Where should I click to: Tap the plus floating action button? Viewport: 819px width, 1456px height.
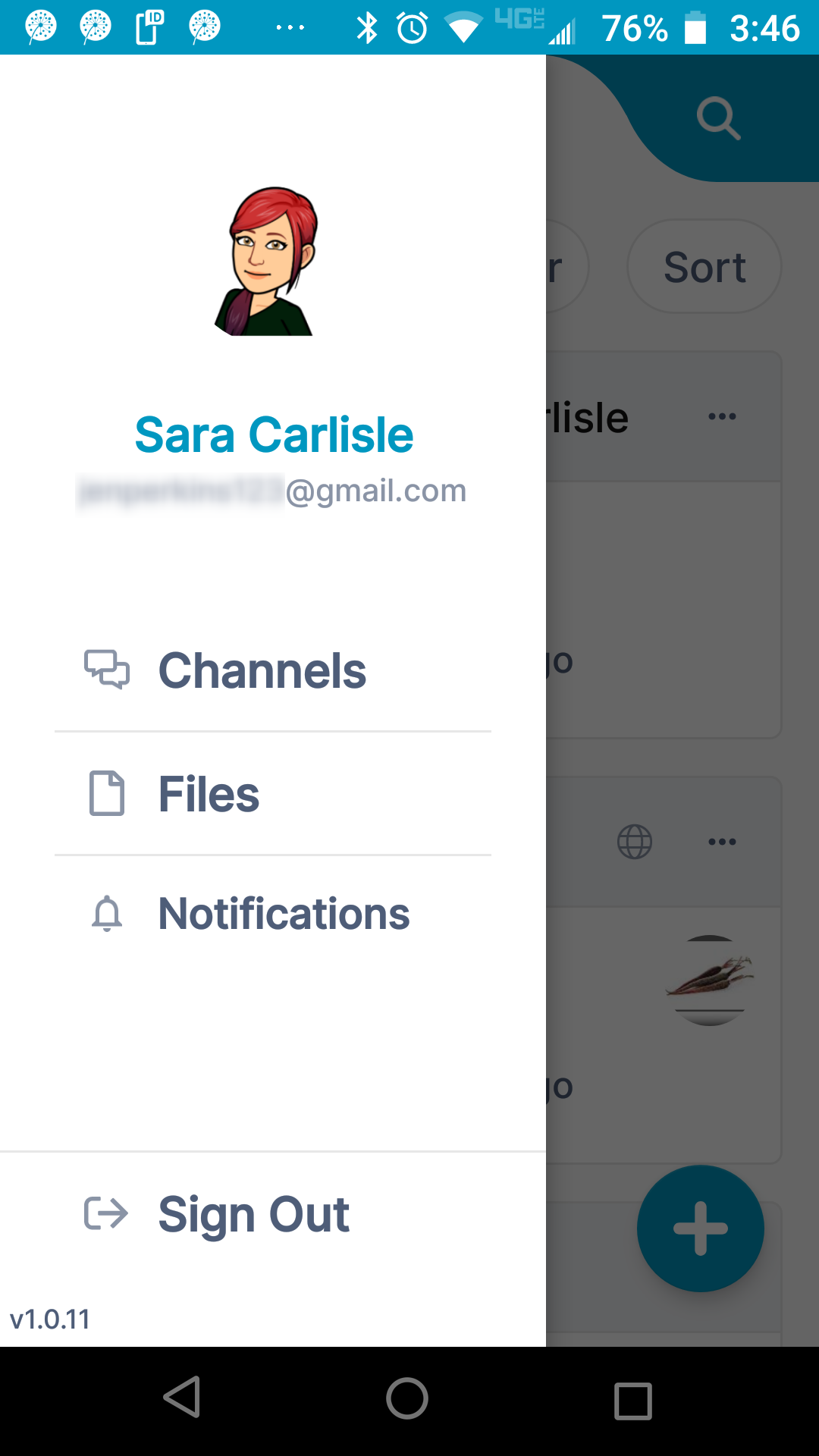click(701, 1228)
